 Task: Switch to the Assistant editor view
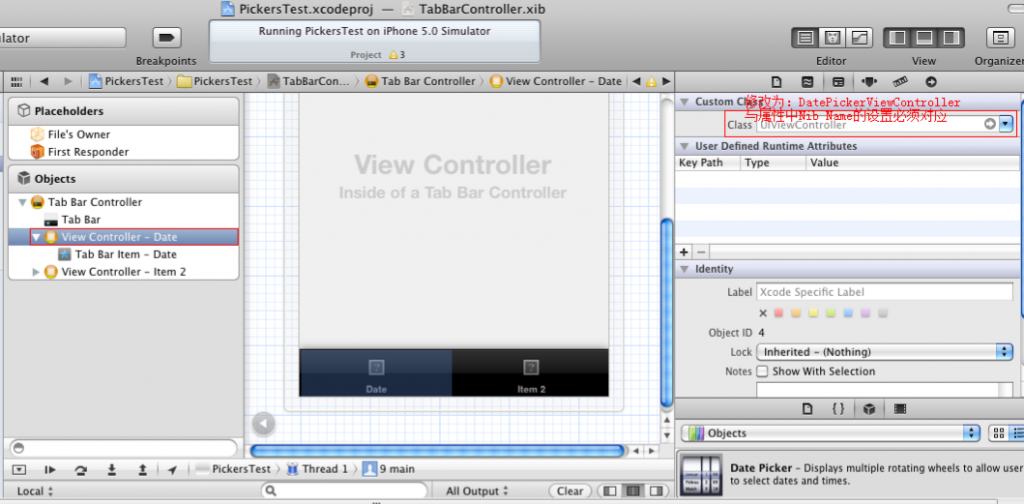tap(833, 38)
